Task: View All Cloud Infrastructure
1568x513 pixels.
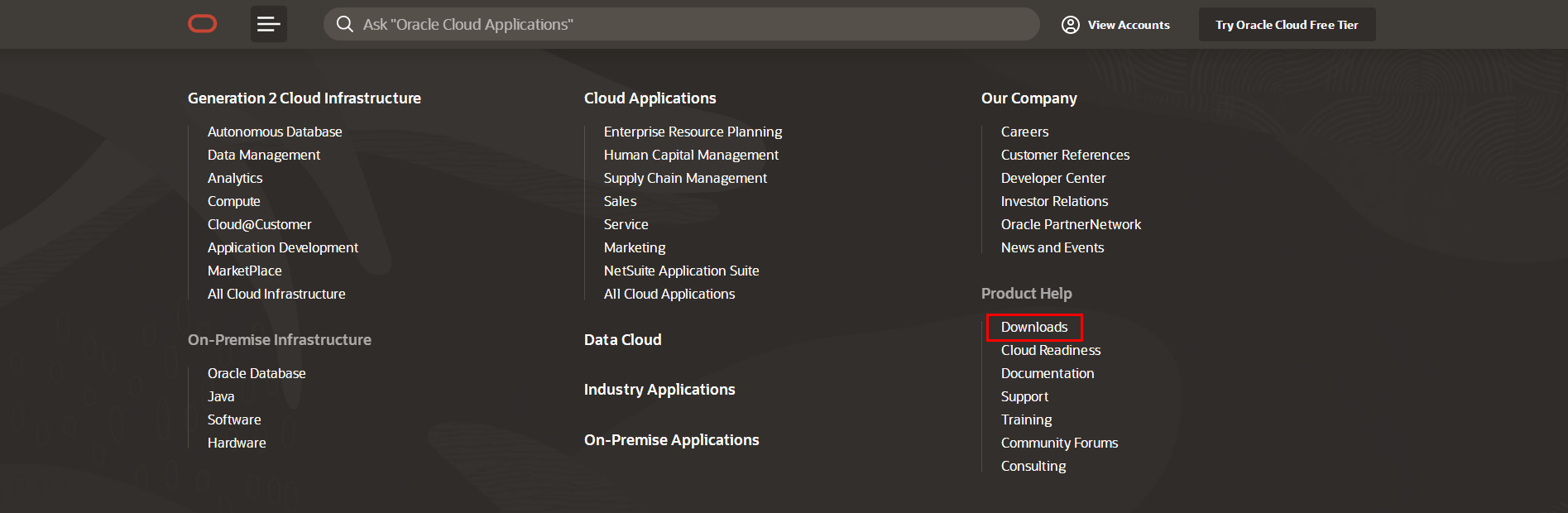Action: [x=276, y=294]
